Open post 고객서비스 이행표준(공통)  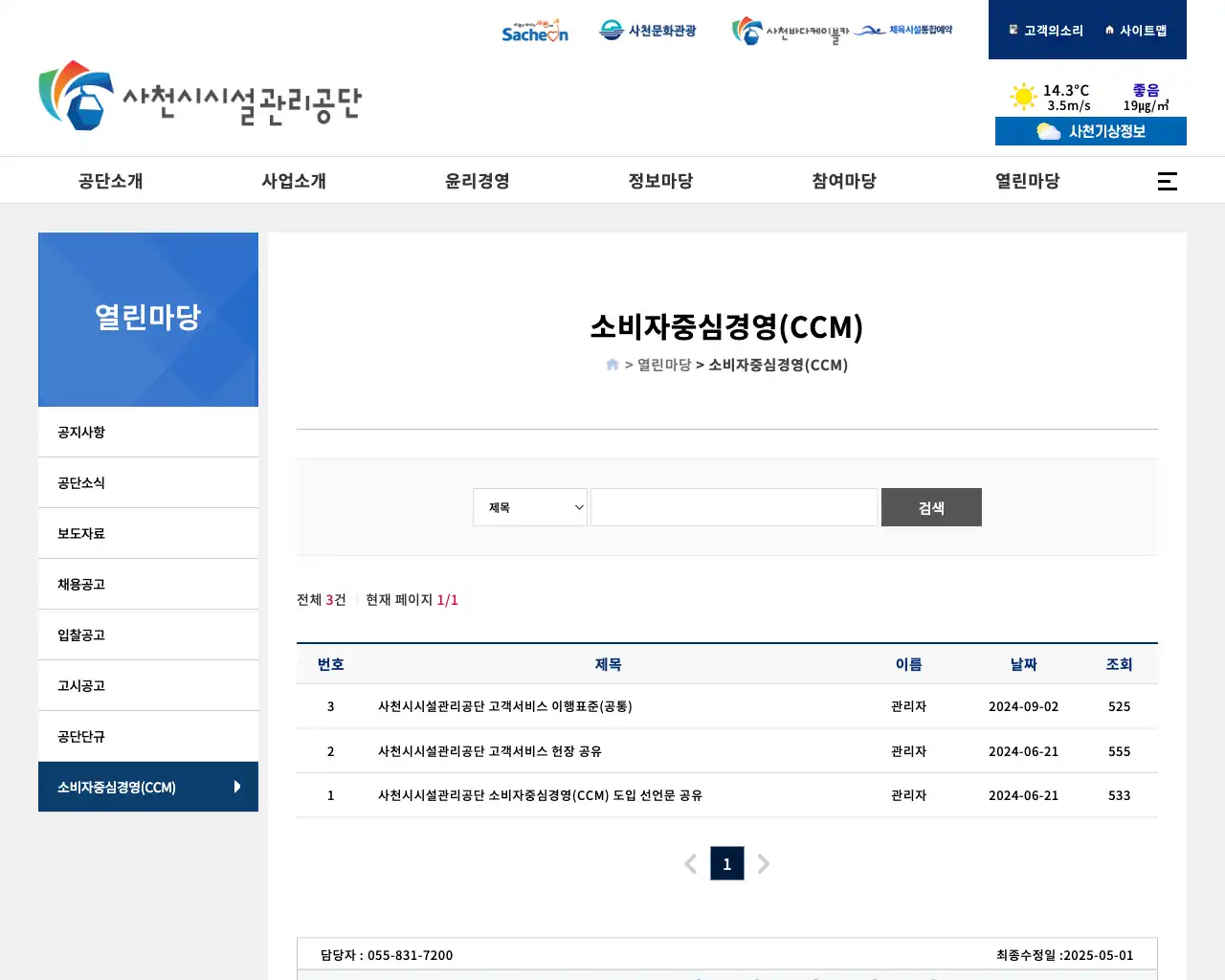505,706
